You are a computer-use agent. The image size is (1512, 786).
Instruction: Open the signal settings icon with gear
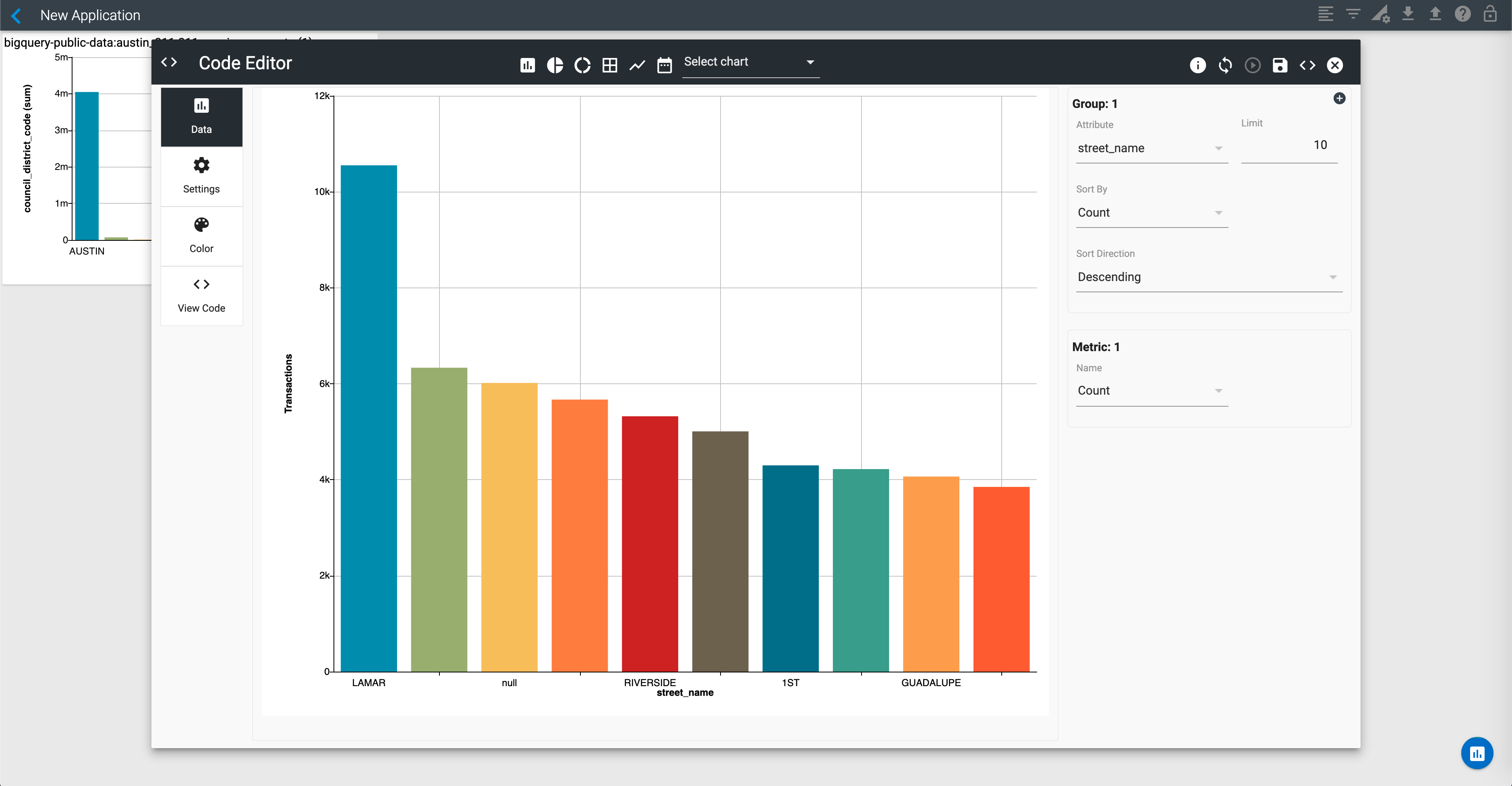1381,14
